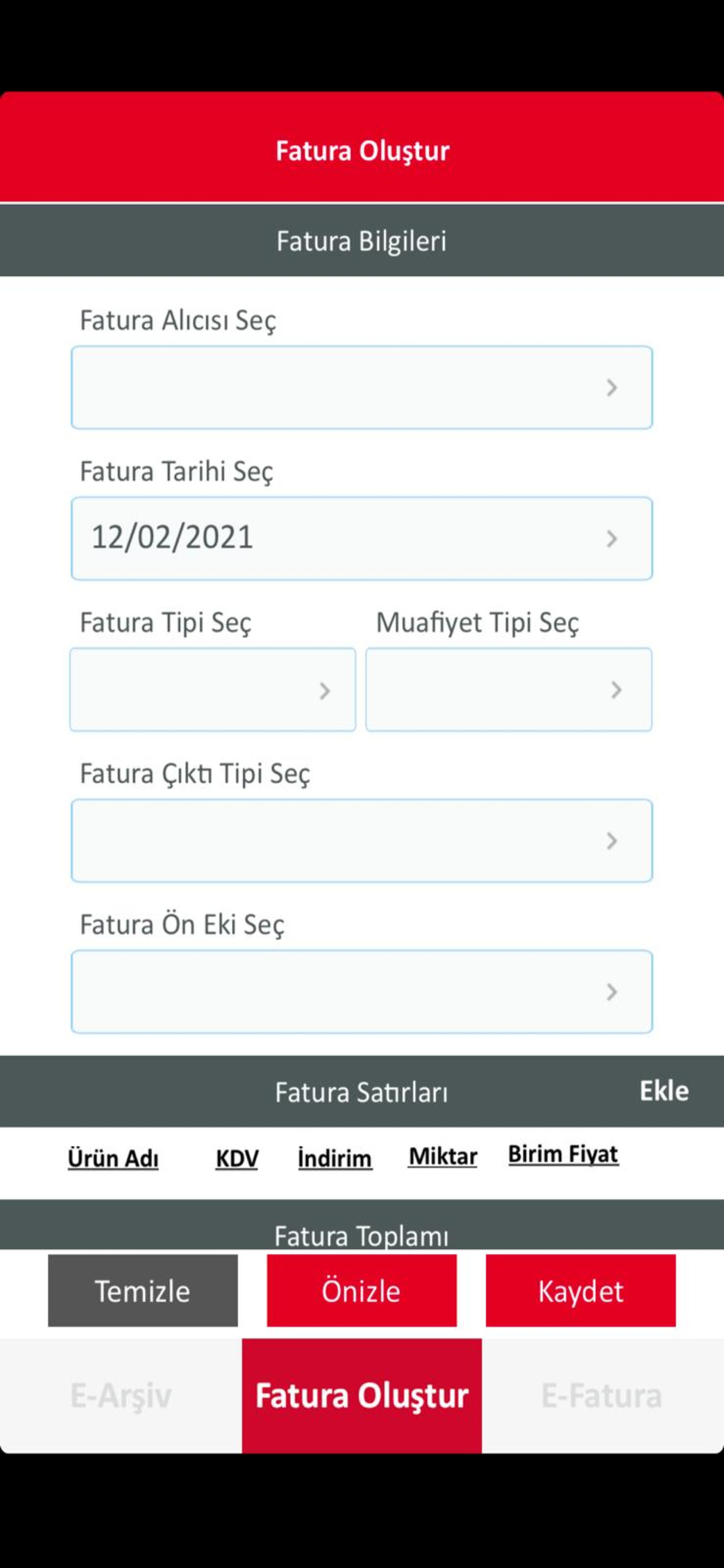Click the Birim Fiyat column header

563,1154
